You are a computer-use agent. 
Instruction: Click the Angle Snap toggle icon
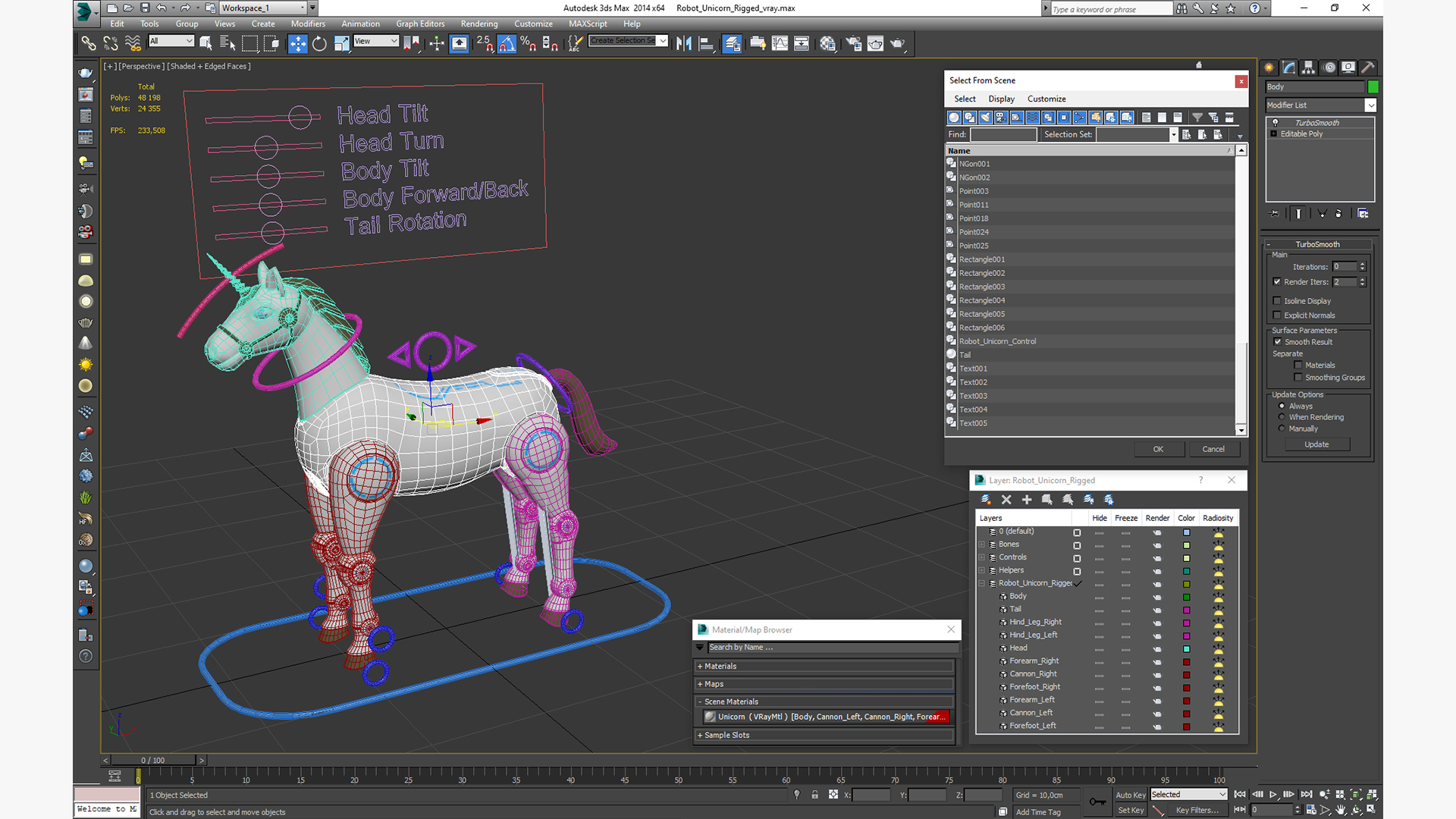pos(507,44)
